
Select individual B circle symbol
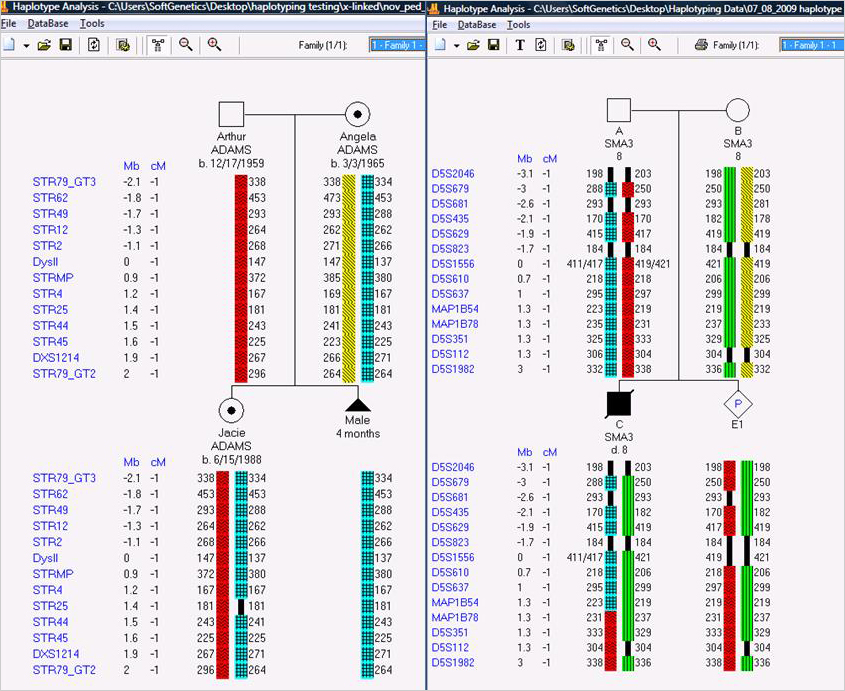point(738,110)
